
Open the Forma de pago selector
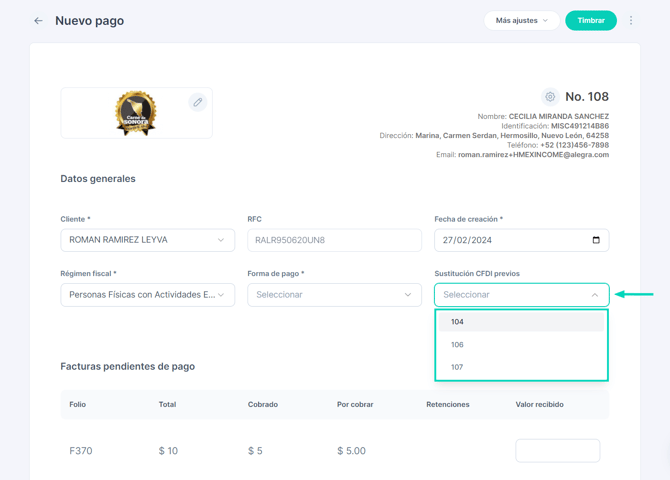pos(334,295)
